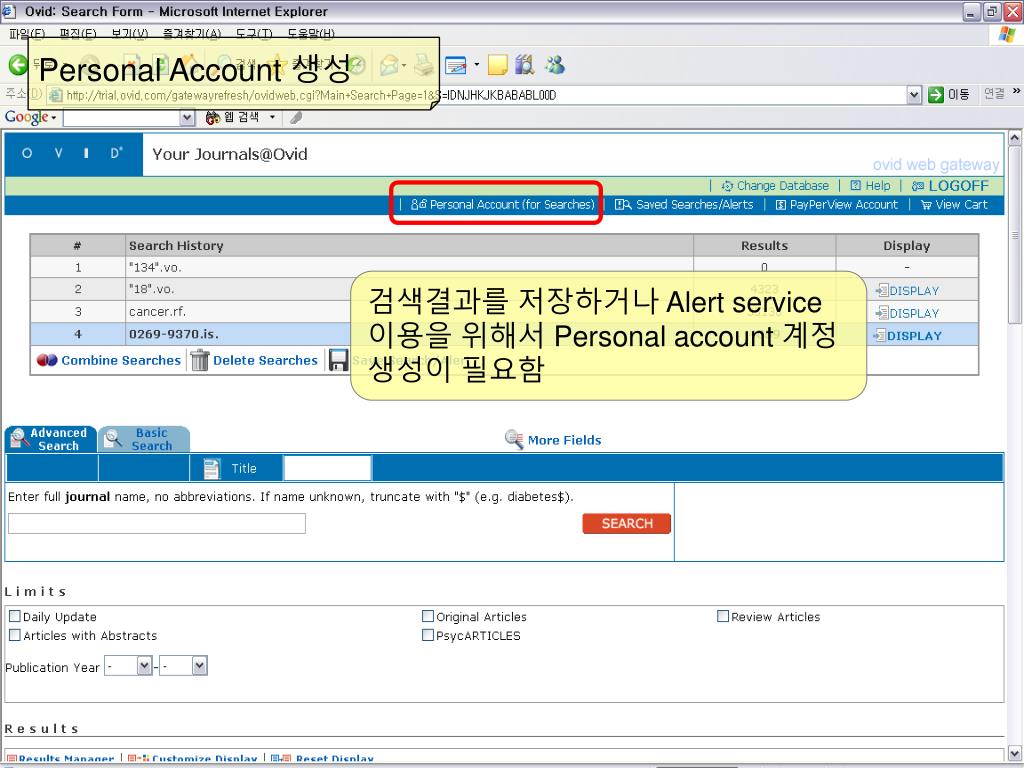The width and height of the screenshot is (1024, 768).
Task: Click into the journal name input box
Action: pyautogui.click(x=157, y=523)
